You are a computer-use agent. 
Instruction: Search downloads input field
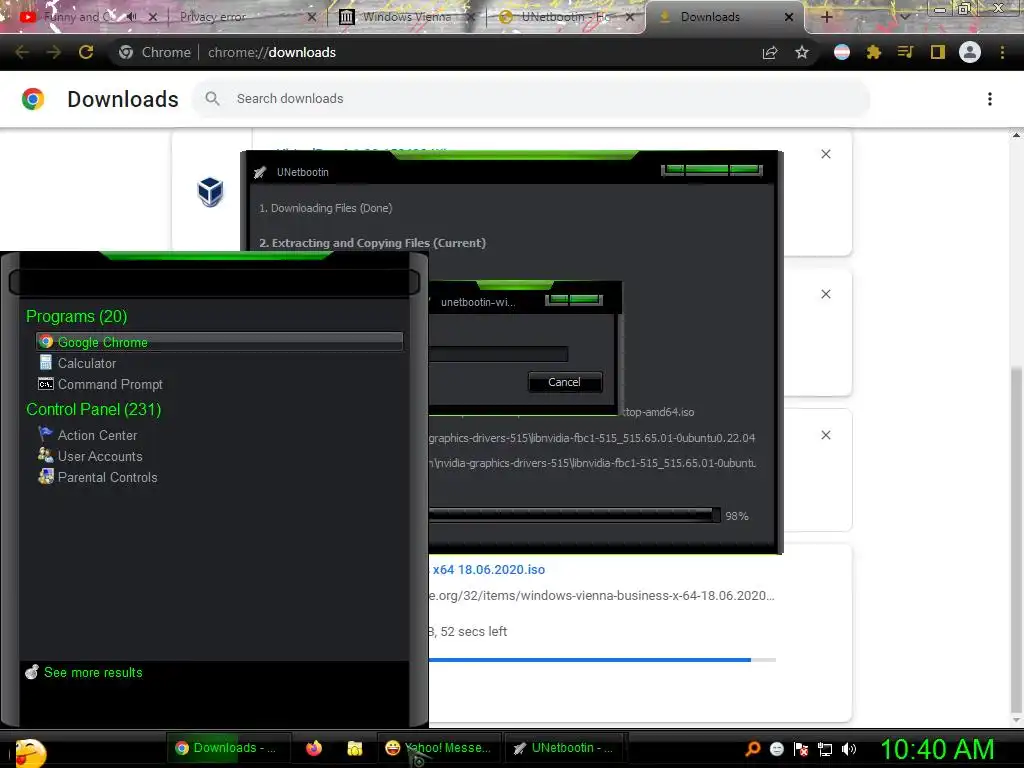(x=530, y=99)
